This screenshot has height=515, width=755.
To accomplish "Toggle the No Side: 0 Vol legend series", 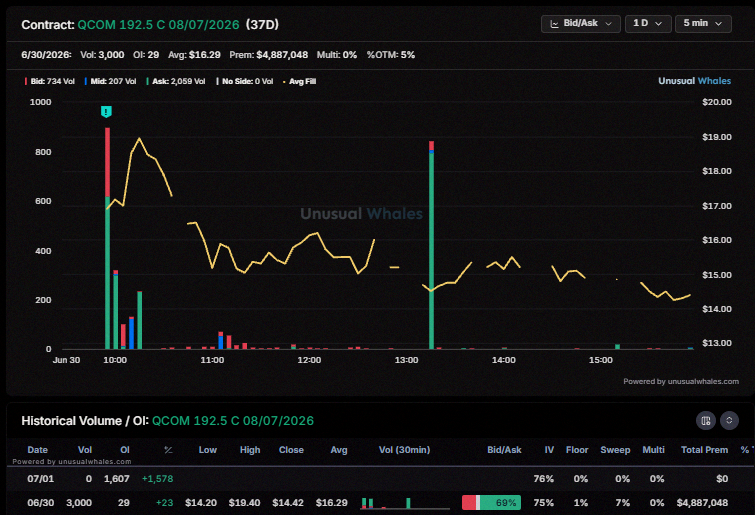I will coord(245,81).
